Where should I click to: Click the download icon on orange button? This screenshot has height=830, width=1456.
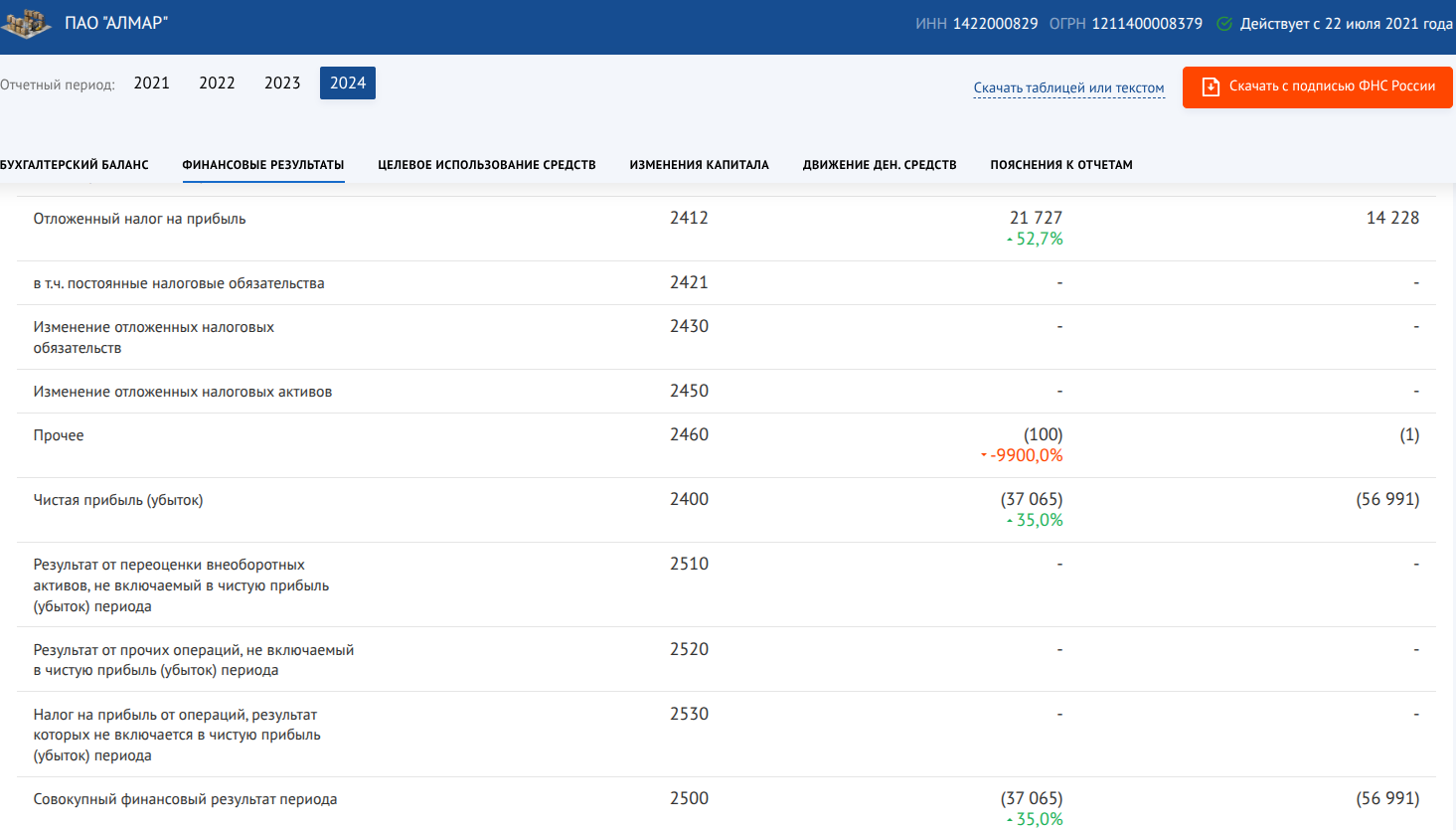(x=1210, y=86)
